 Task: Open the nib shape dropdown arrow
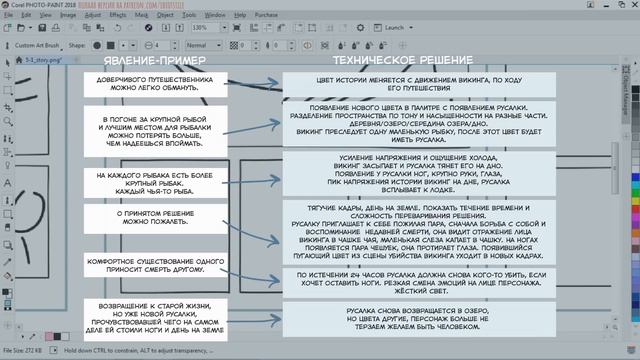click(x=133, y=45)
